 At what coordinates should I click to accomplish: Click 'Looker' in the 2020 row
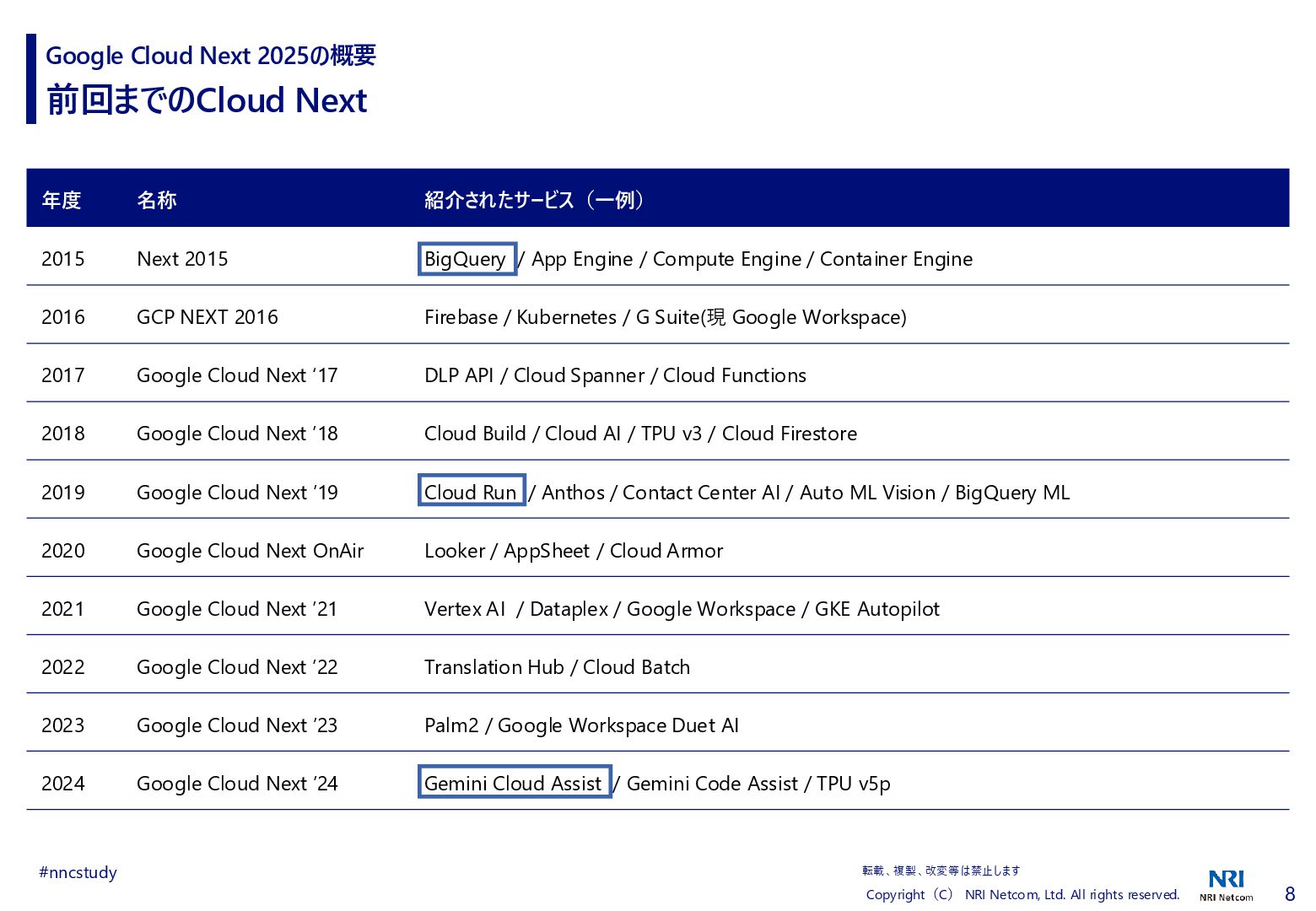click(x=455, y=551)
